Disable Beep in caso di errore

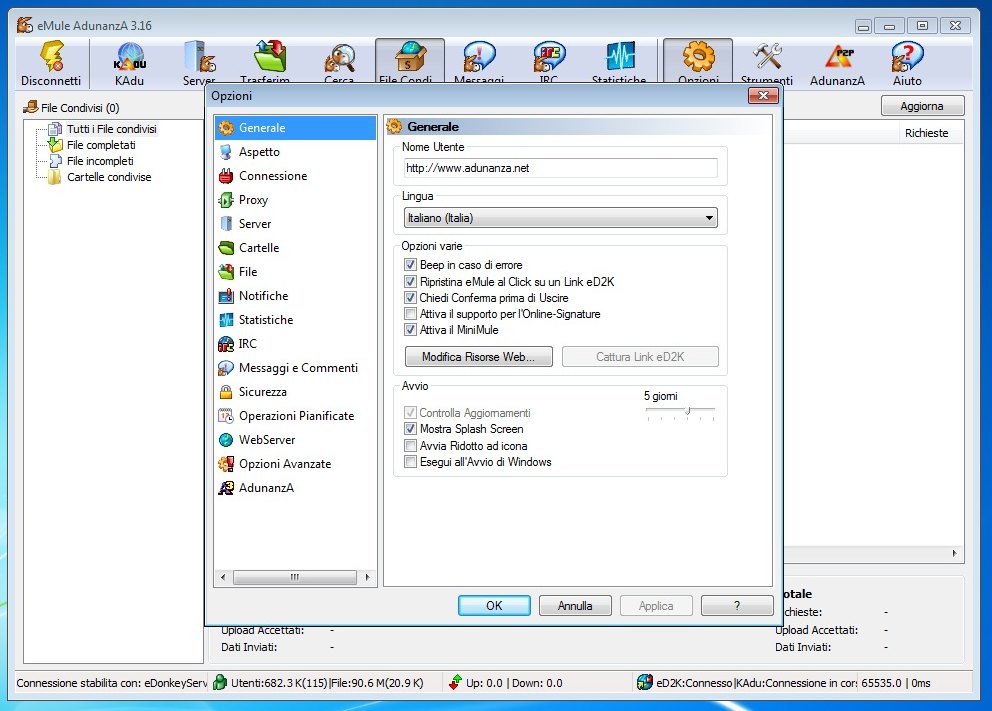[410, 266]
